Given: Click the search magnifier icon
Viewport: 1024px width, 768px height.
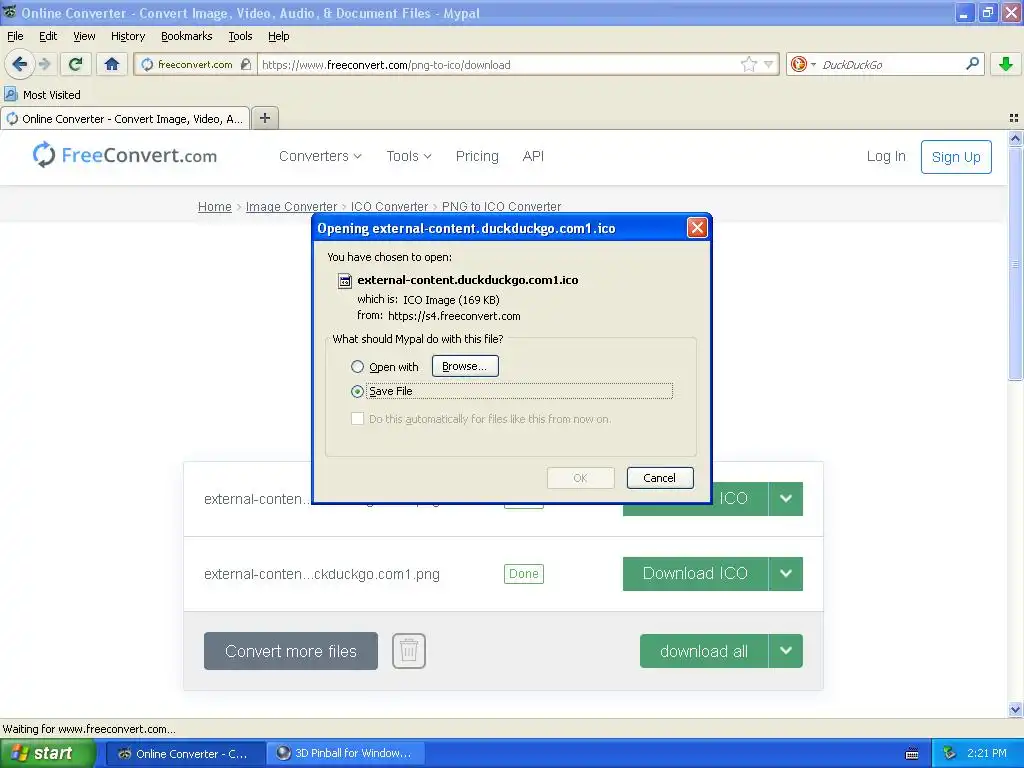Looking at the screenshot, I should (972, 64).
